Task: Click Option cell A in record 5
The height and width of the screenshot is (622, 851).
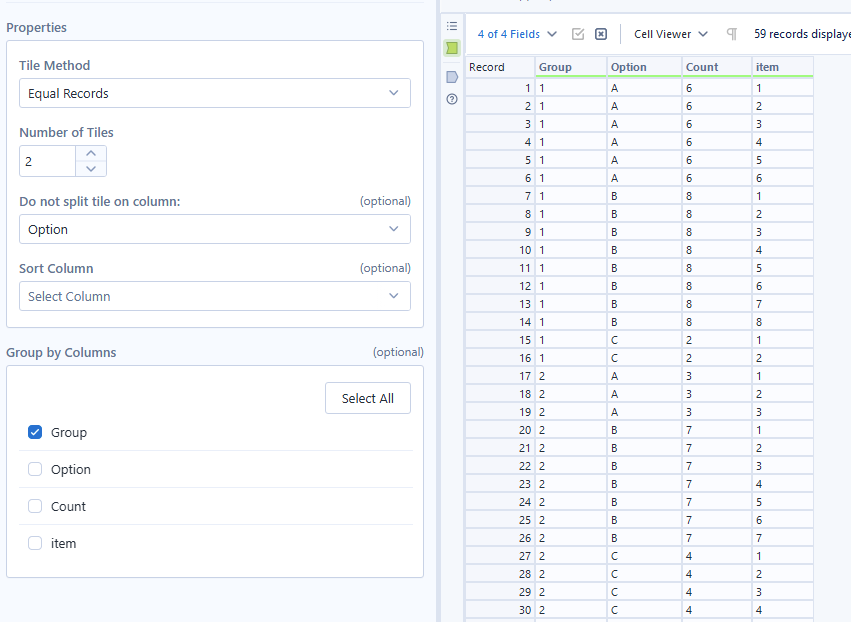Action: (644, 160)
